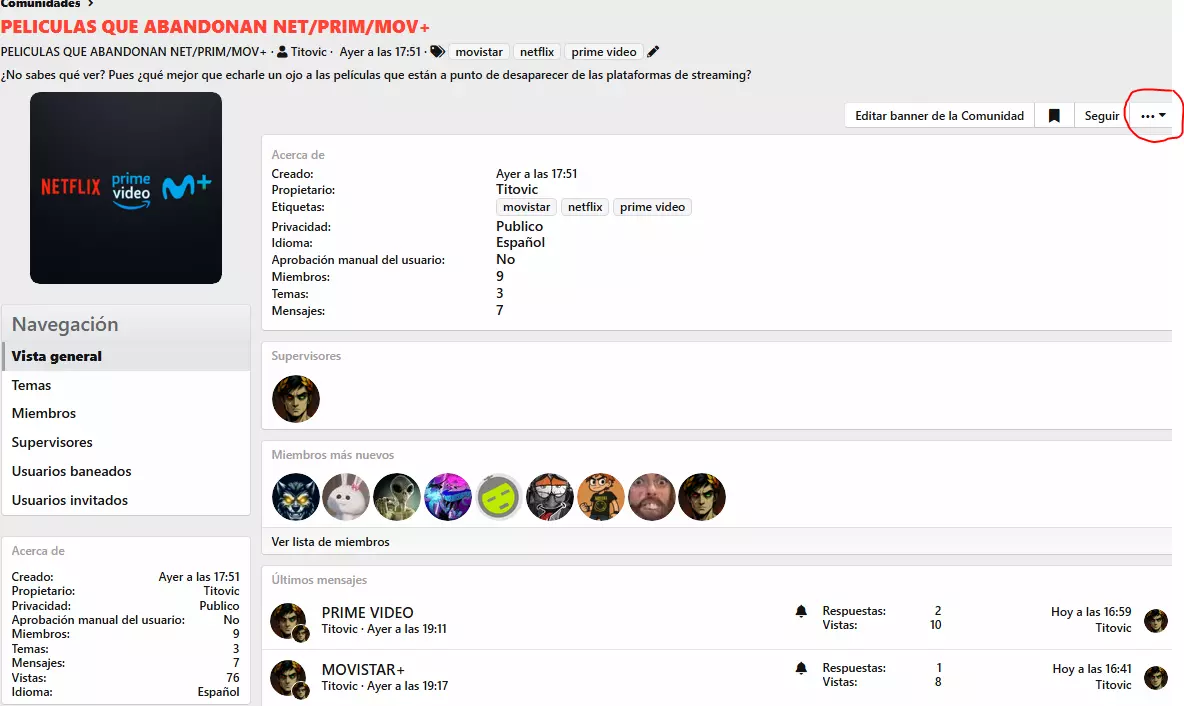Click the alien member avatar
1184x706 pixels.
397,497
